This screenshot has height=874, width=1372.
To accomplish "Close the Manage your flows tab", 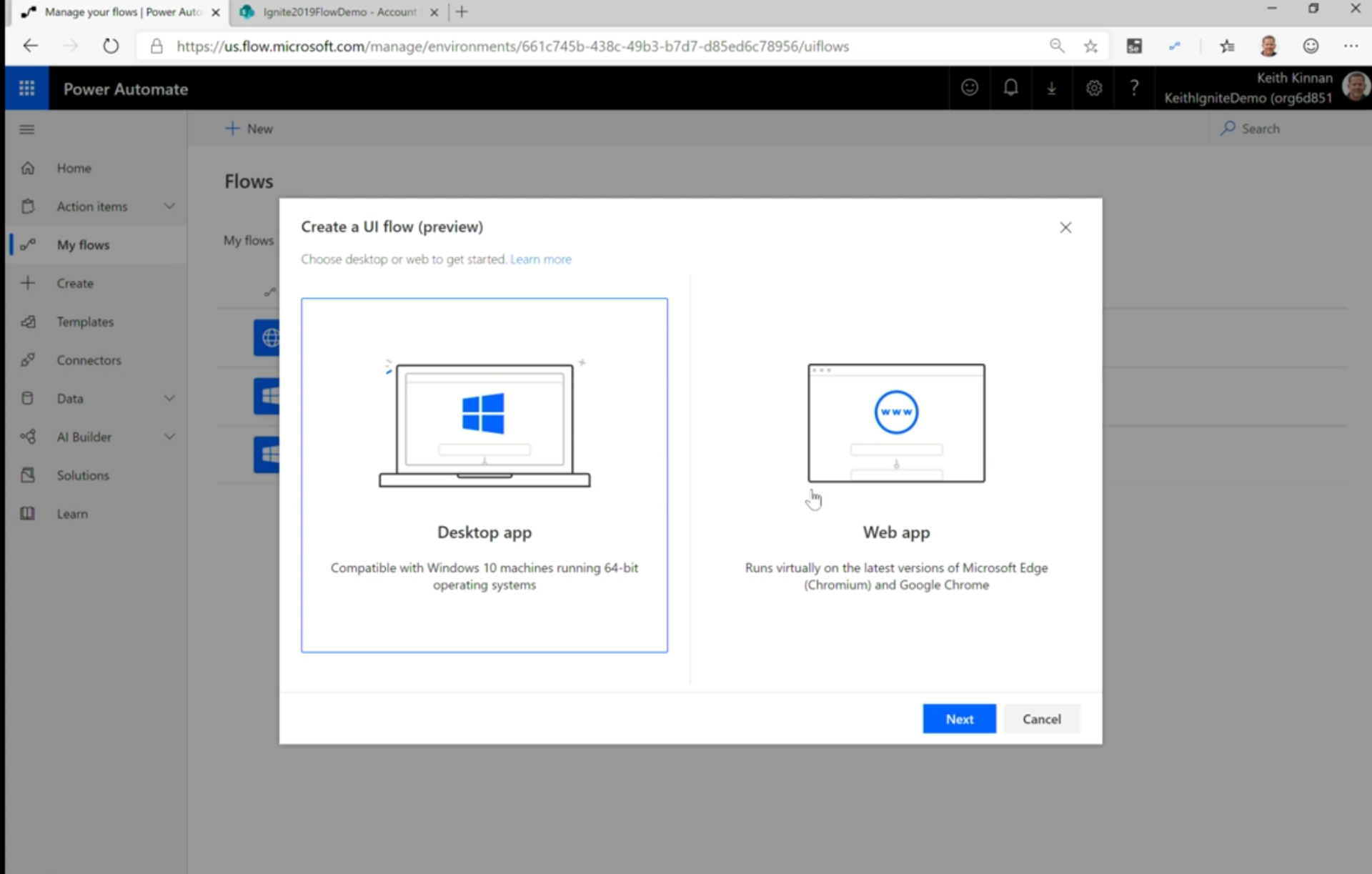I will click(x=216, y=12).
